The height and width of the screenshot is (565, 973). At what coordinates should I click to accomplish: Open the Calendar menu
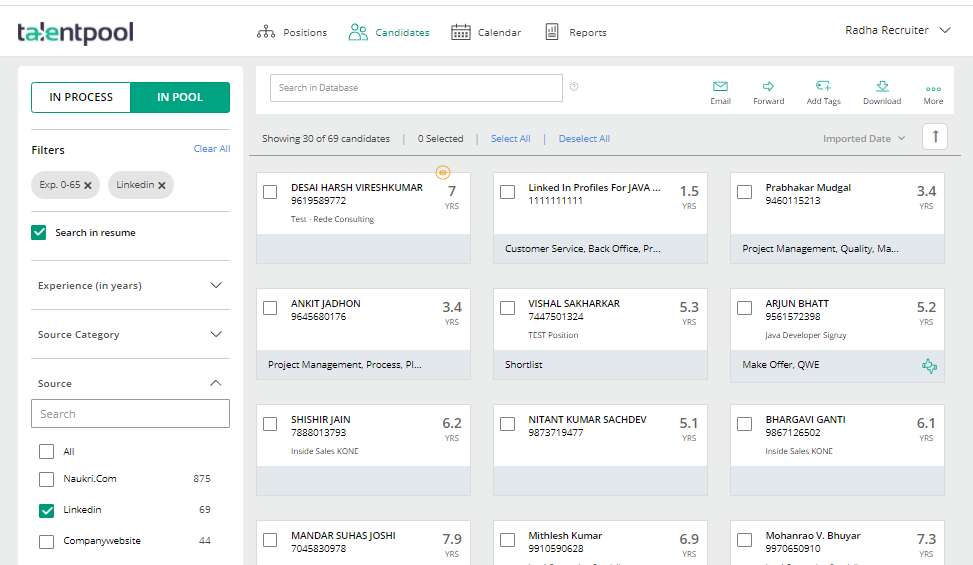[x=486, y=32]
